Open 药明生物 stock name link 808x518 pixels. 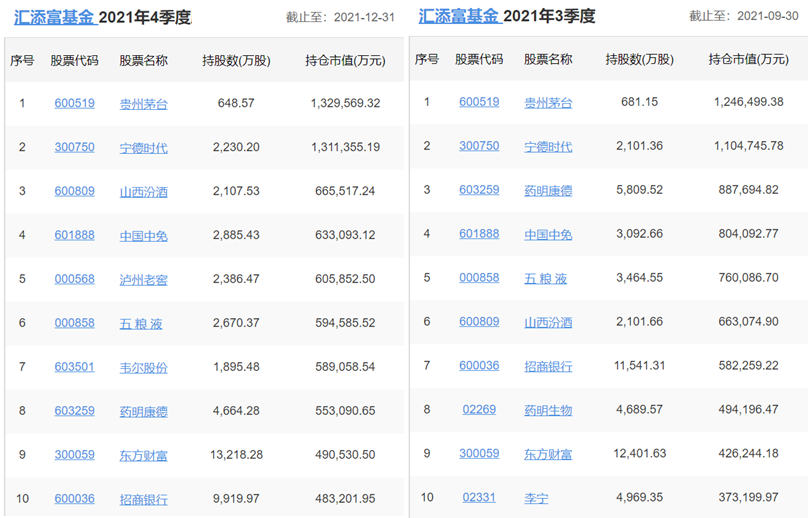(548, 410)
